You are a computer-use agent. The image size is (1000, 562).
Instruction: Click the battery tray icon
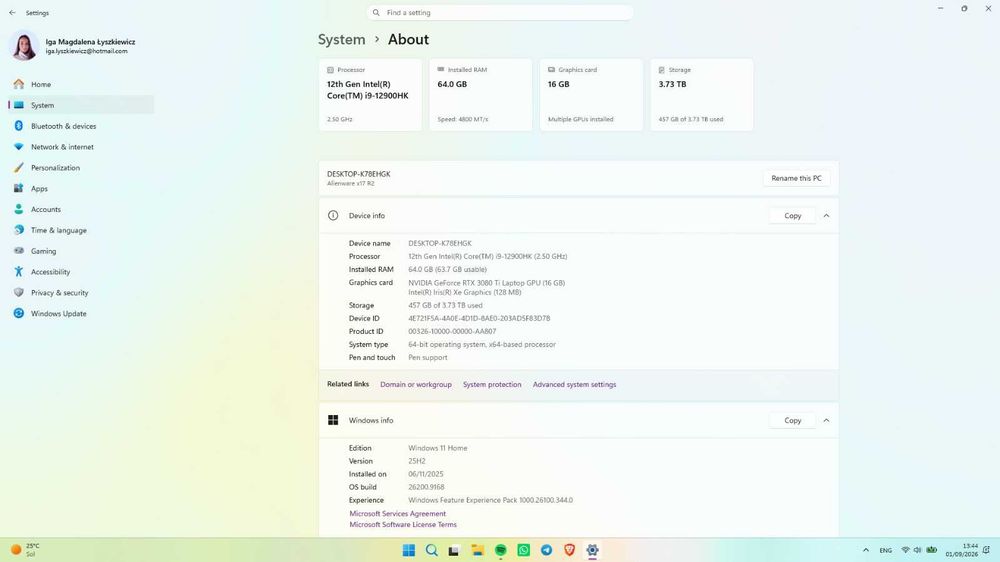click(x=932, y=550)
